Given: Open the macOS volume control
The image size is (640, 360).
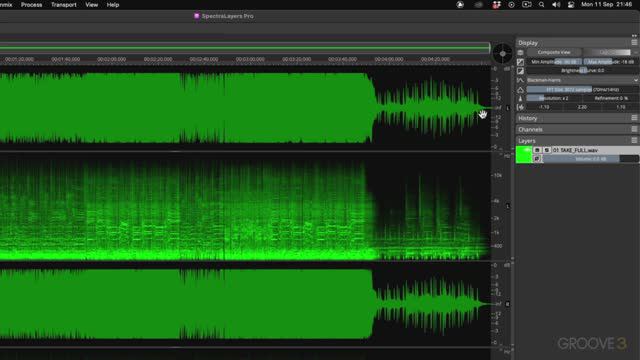Looking at the screenshot, I should point(556,5).
